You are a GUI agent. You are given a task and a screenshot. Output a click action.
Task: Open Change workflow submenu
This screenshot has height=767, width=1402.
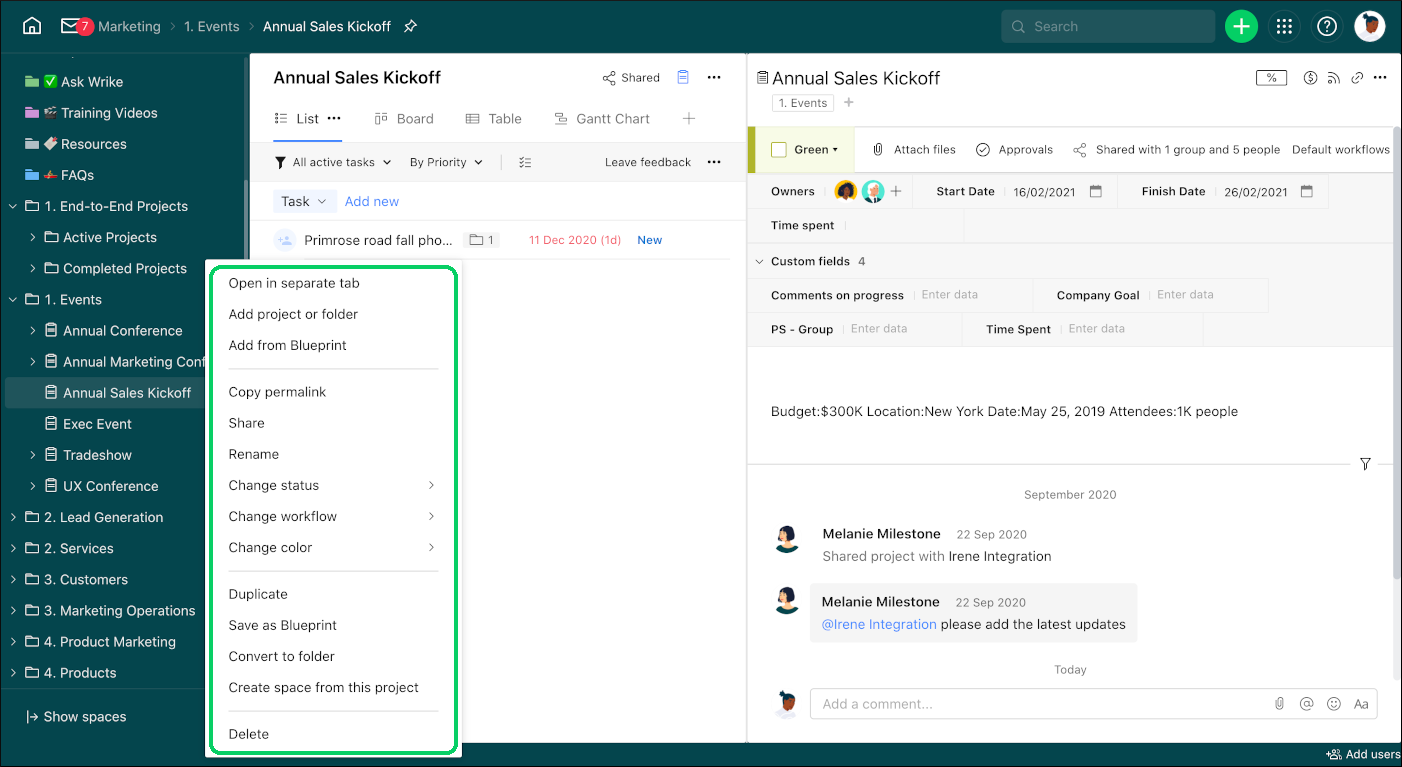coord(333,516)
